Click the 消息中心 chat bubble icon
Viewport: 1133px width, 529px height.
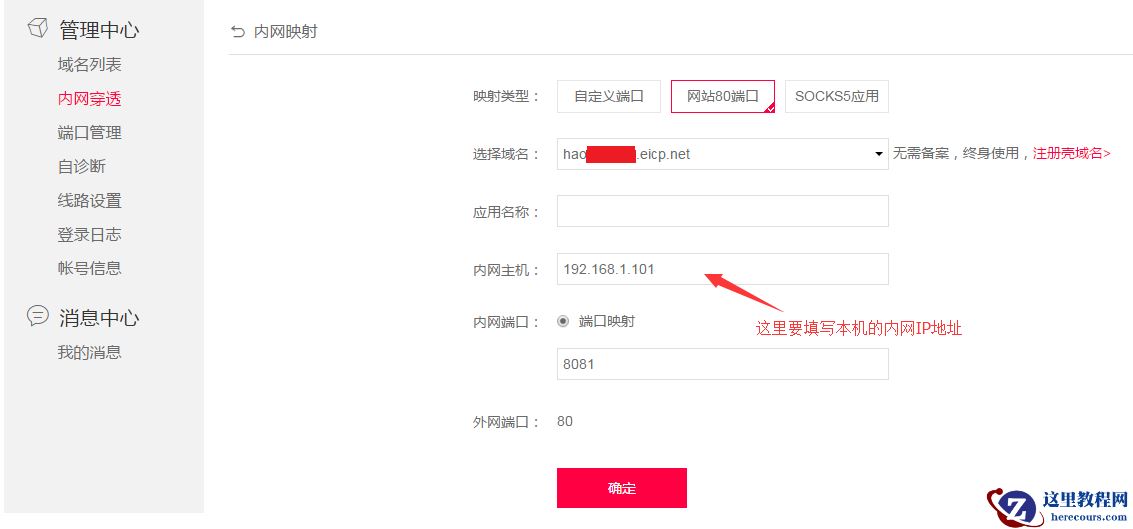(x=38, y=316)
